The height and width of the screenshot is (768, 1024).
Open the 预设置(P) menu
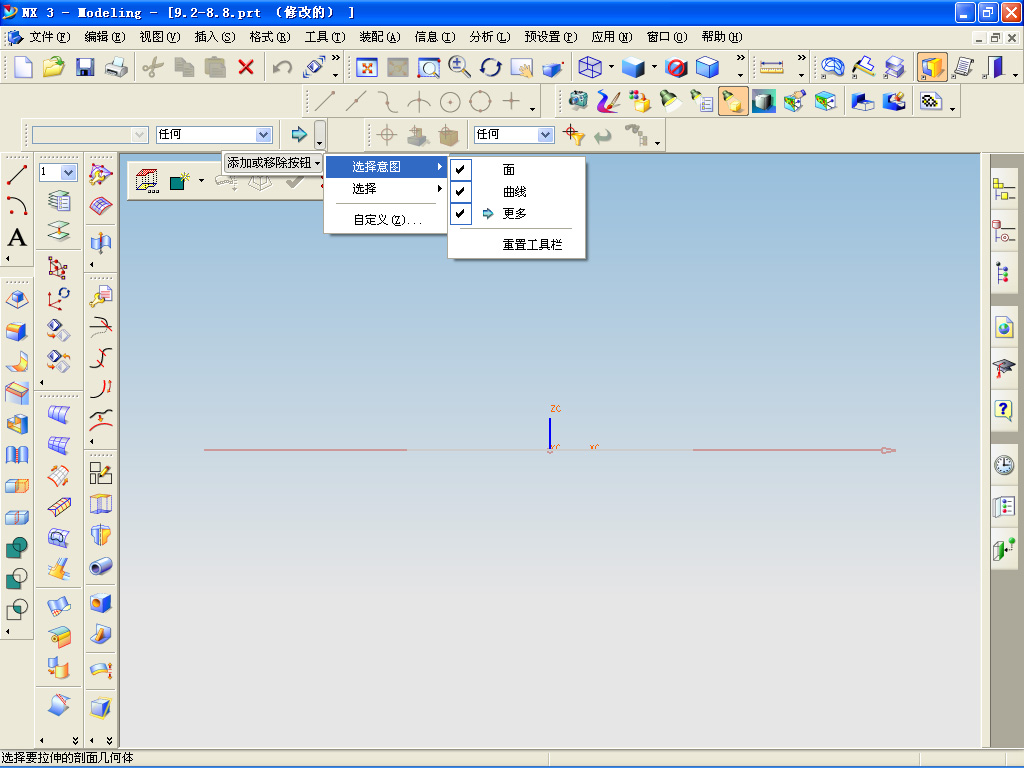[x=551, y=37]
